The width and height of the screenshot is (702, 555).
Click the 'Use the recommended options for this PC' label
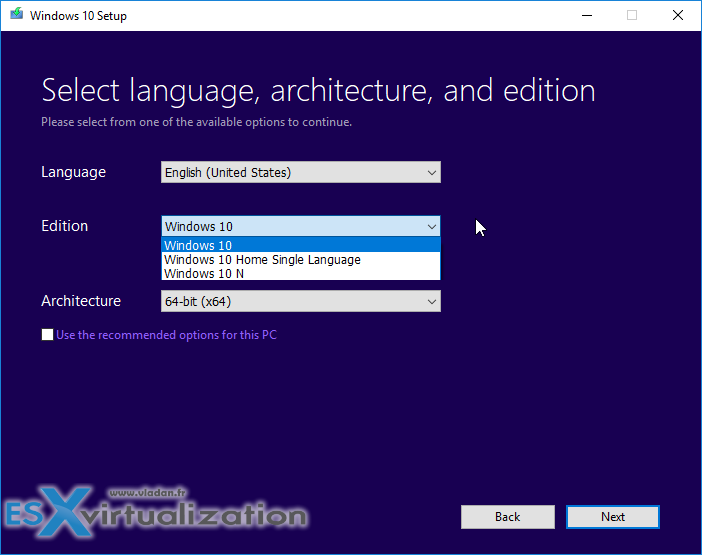166,335
